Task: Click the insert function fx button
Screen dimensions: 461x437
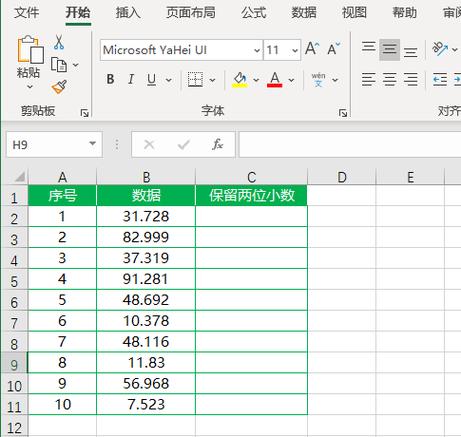Action: (218, 145)
